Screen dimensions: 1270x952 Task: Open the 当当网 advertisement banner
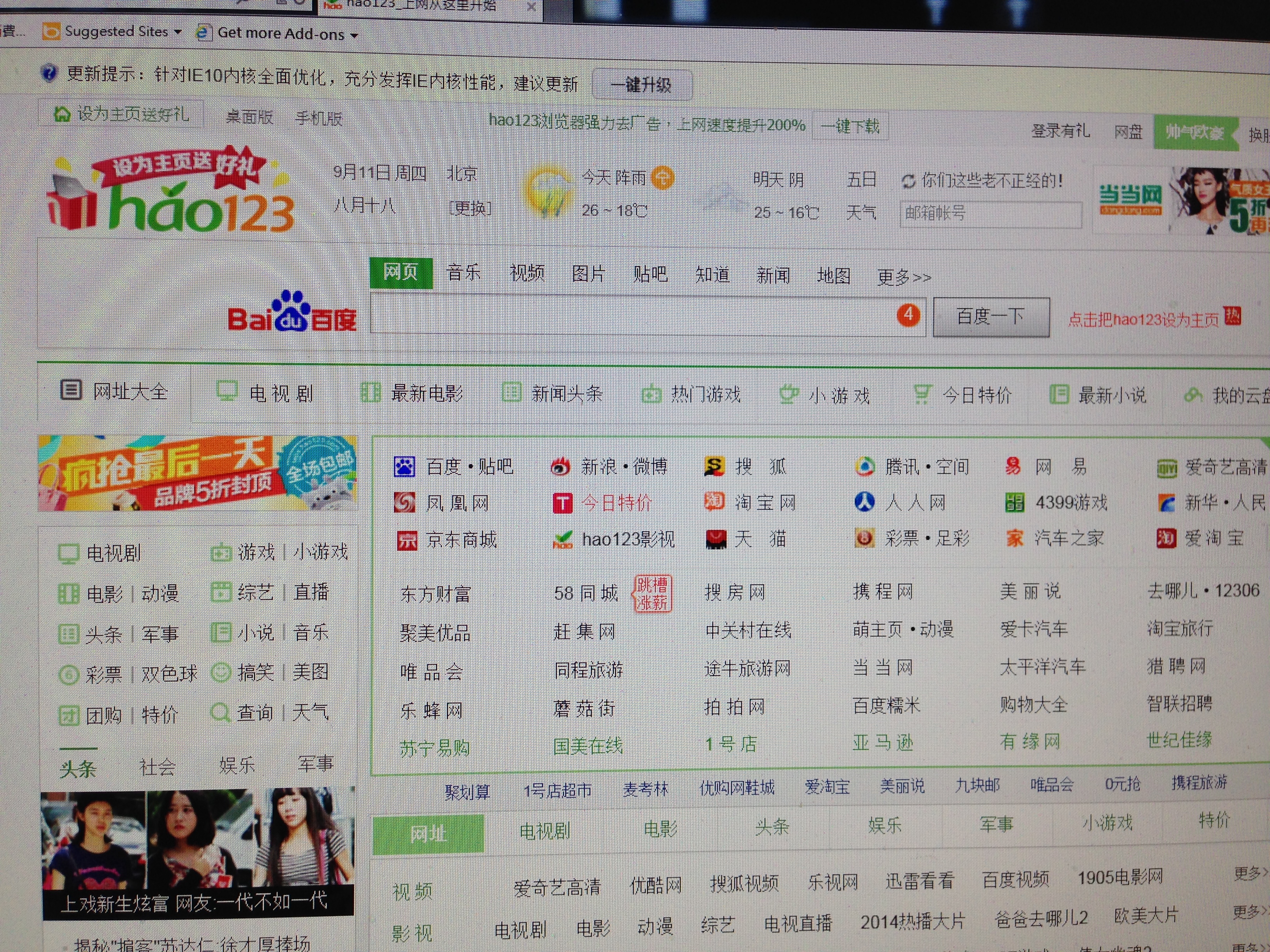coord(1181,201)
